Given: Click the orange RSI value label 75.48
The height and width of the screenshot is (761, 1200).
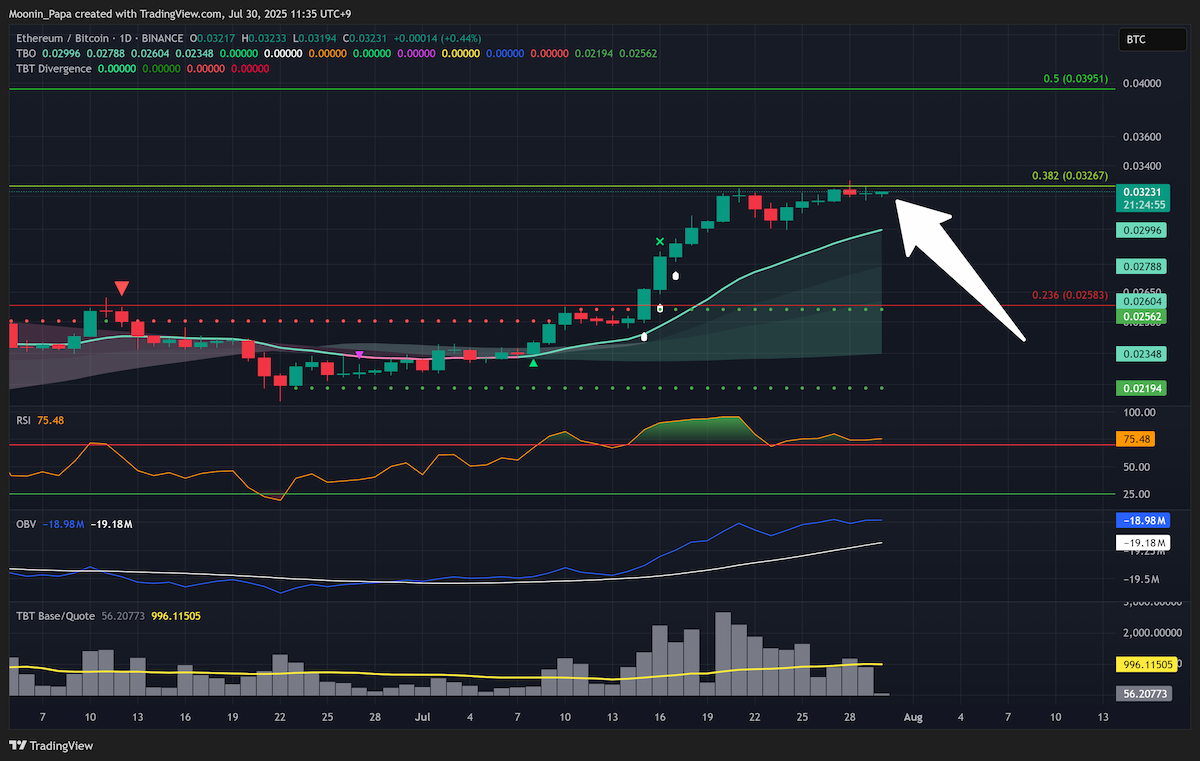Looking at the screenshot, I should click(x=1137, y=439).
